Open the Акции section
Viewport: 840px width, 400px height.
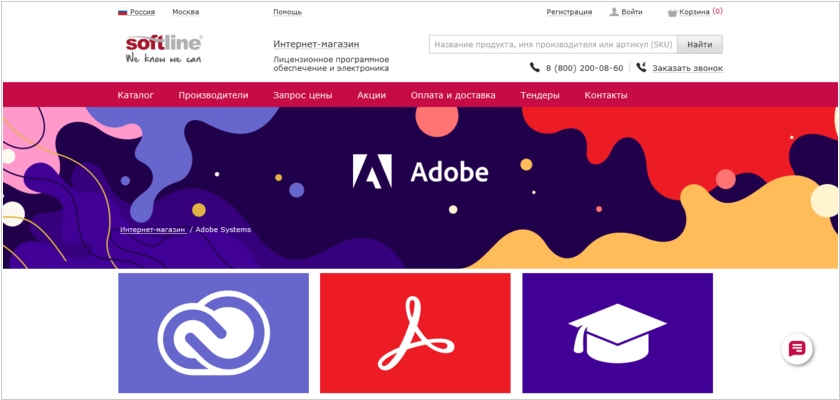pyautogui.click(x=372, y=95)
